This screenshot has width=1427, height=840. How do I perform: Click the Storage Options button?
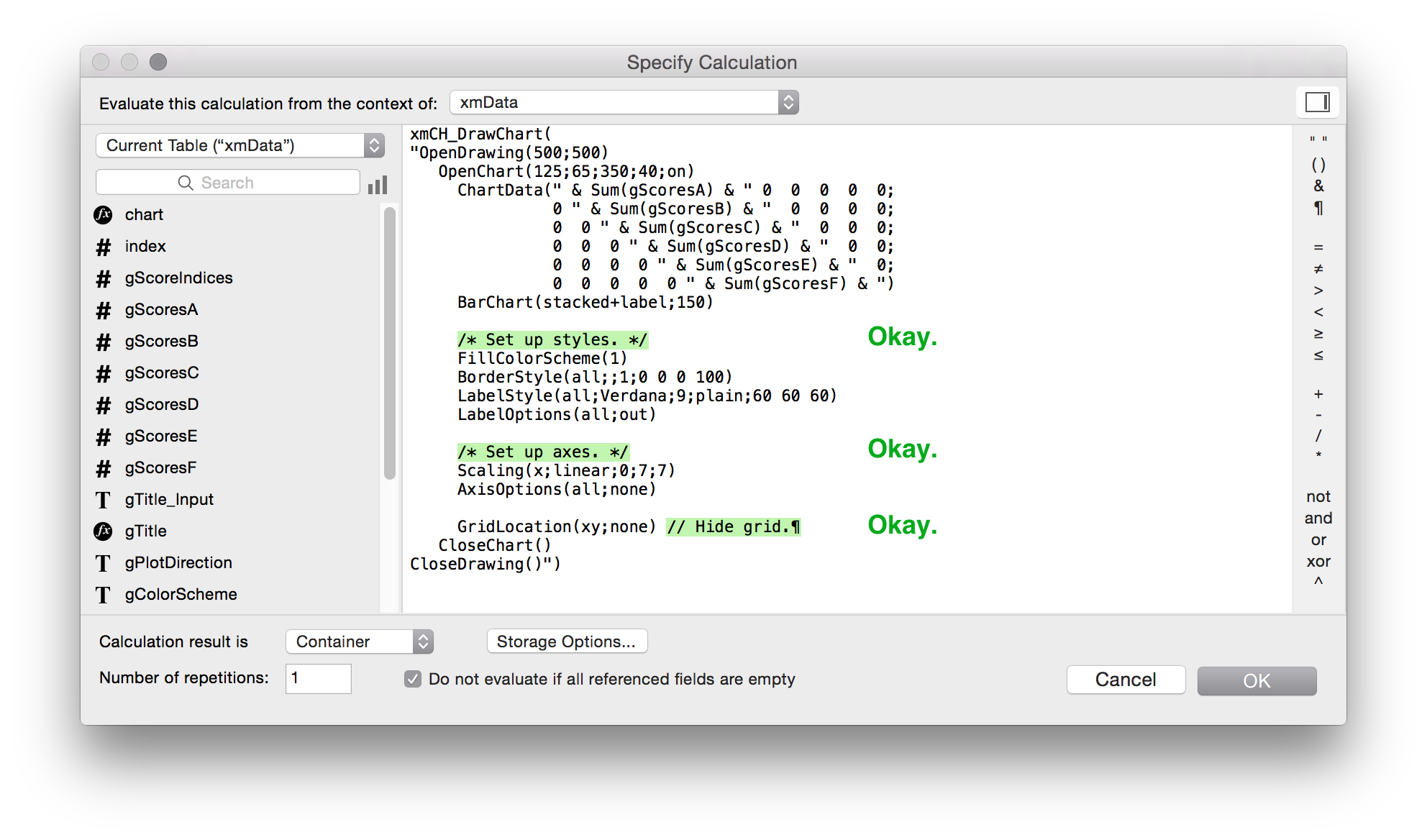pyautogui.click(x=565, y=641)
